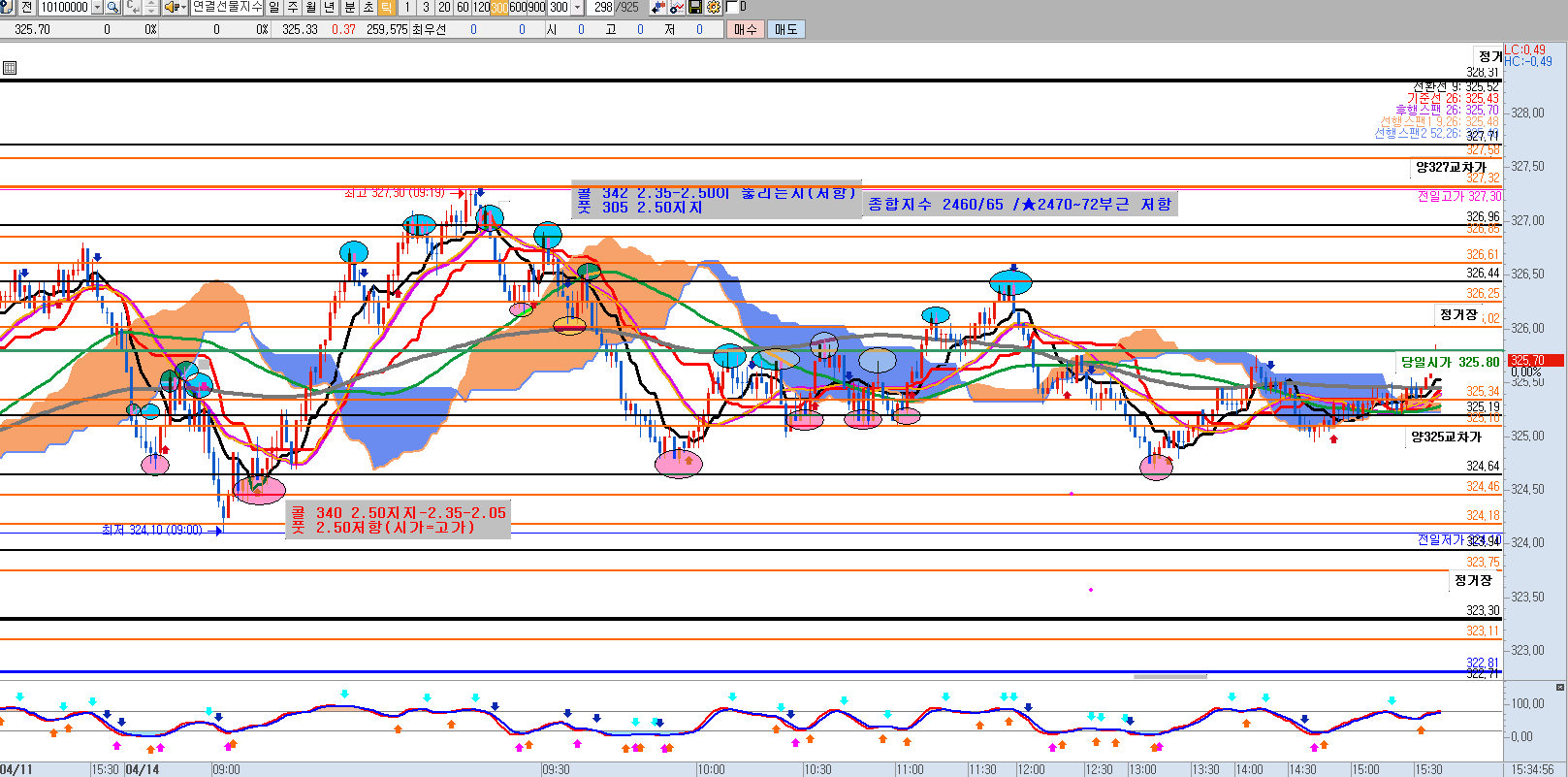Click the red-blue arrows toolbar icon
1568x777 pixels.
[659, 8]
